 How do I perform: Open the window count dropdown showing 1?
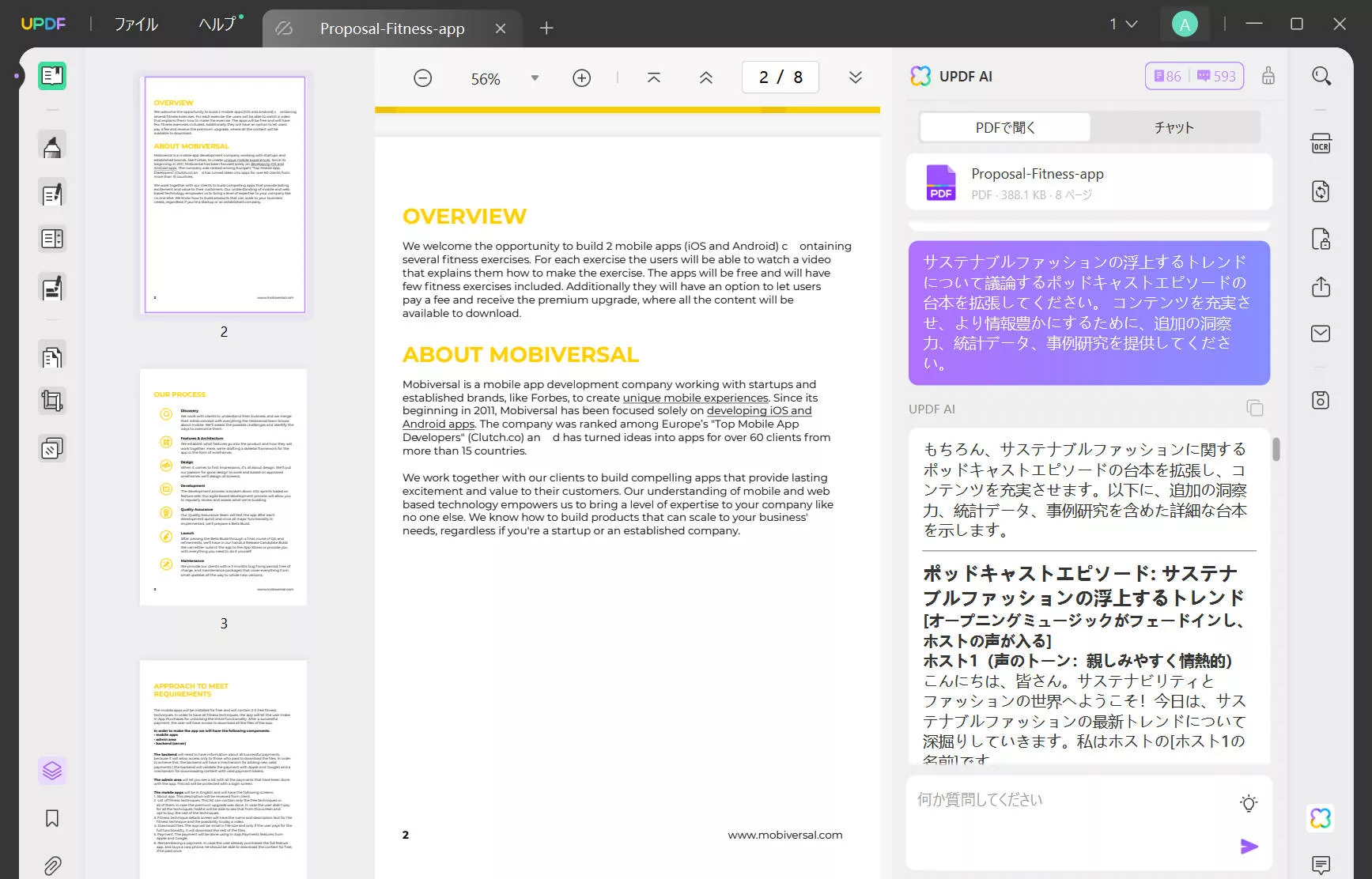[1123, 25]
